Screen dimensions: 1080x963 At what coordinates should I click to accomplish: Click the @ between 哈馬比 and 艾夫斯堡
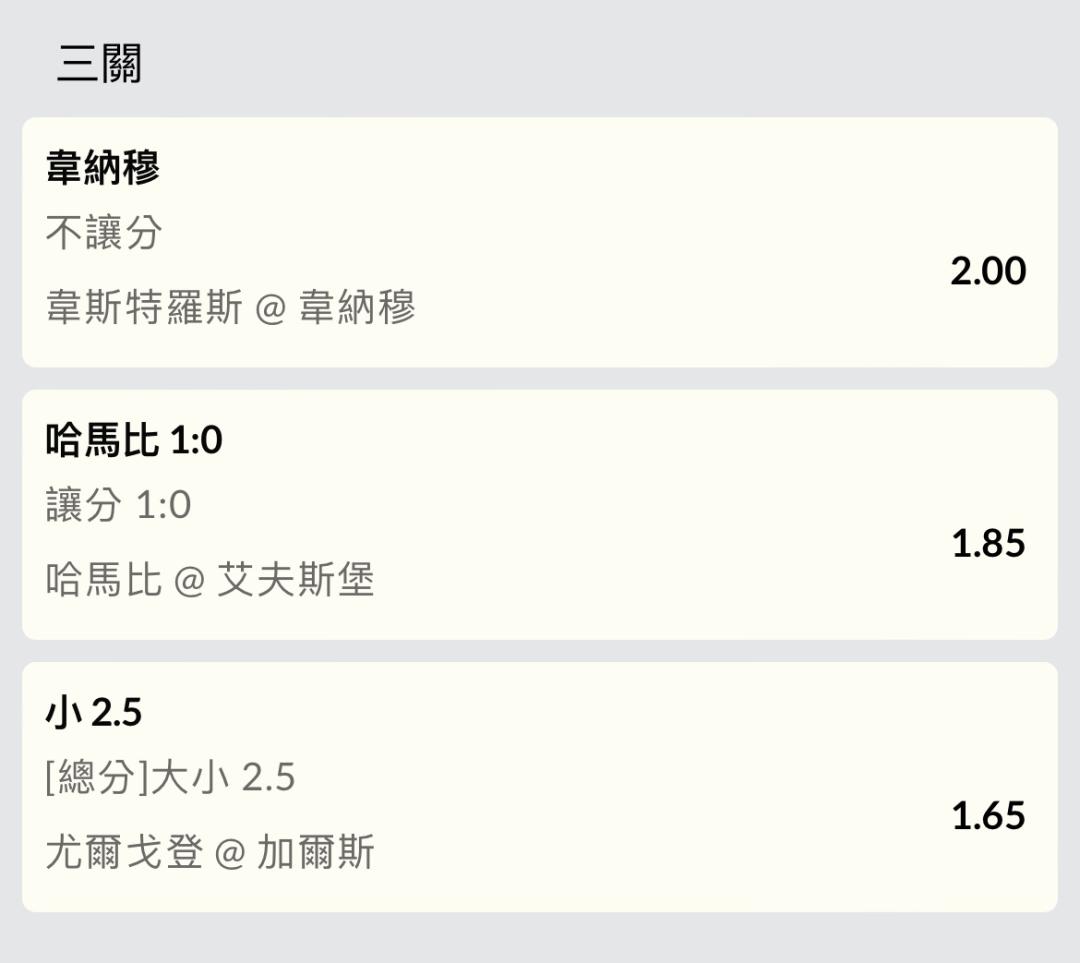[x=190, y=580]
